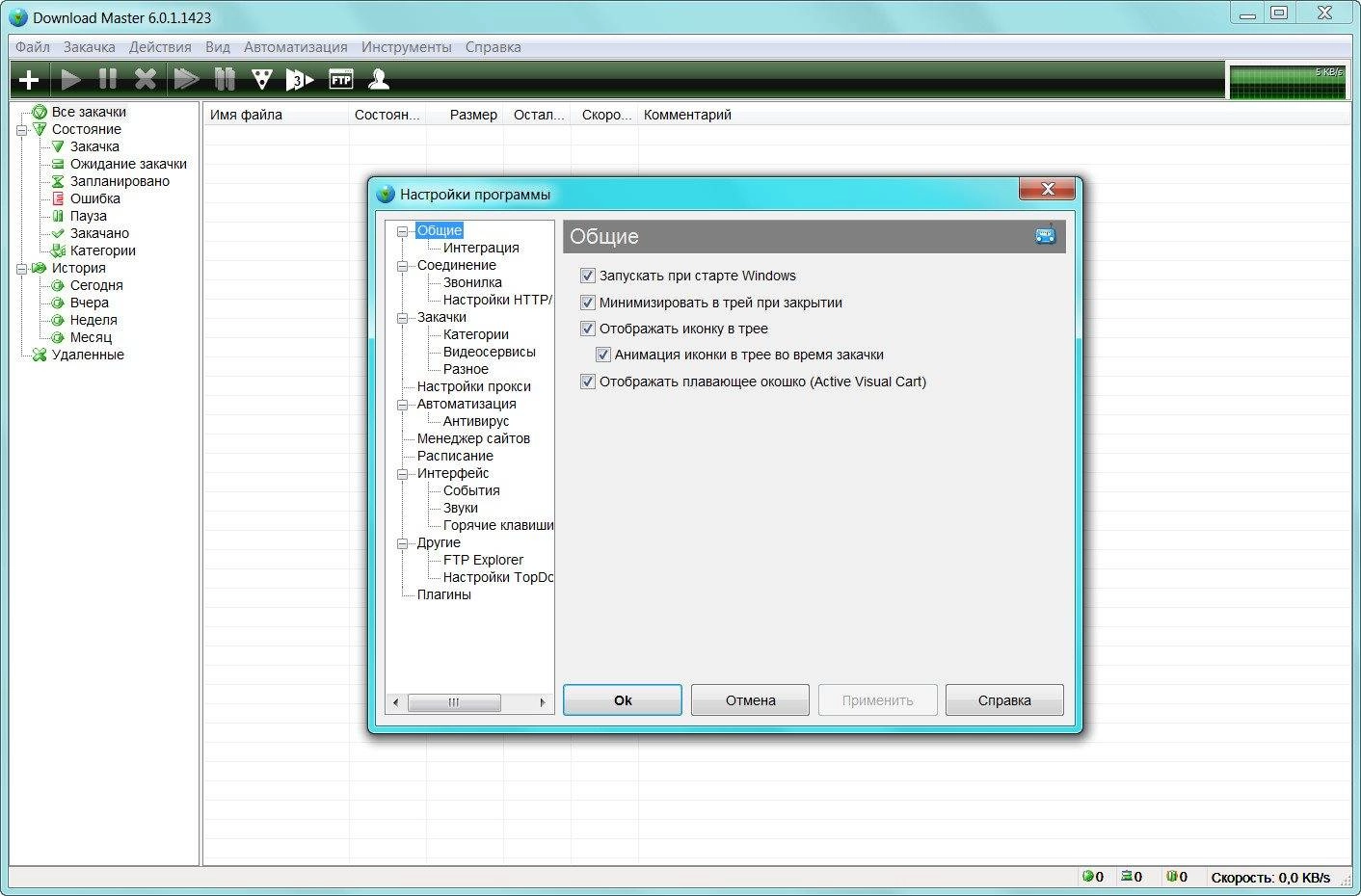Screen dimensions: 1361x896
Task: Pause download with the pause toolbar icon
Action: tap(108, 80)
